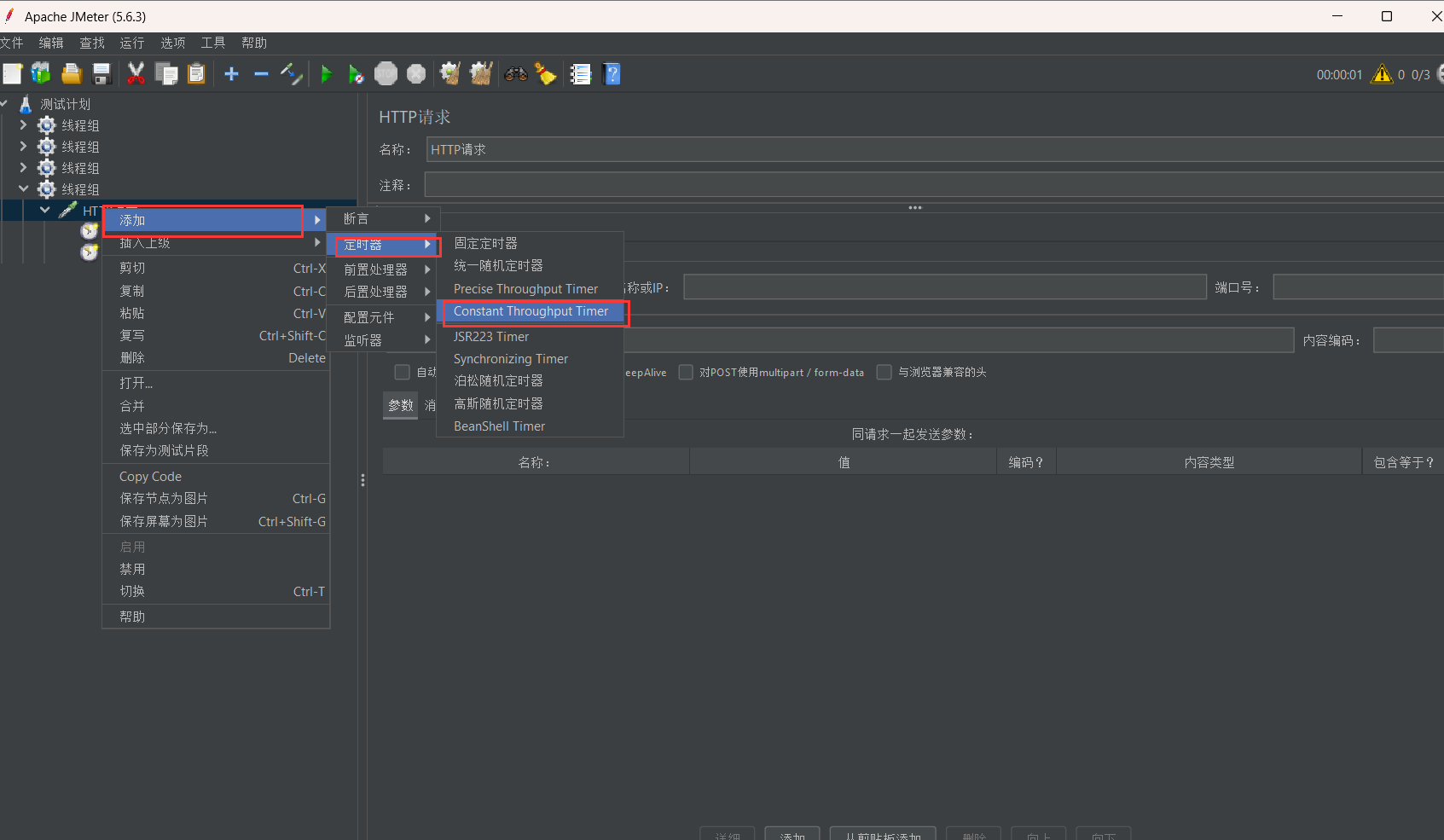Click the New test plan icon
1444x840 pixels.
(12, 74)
